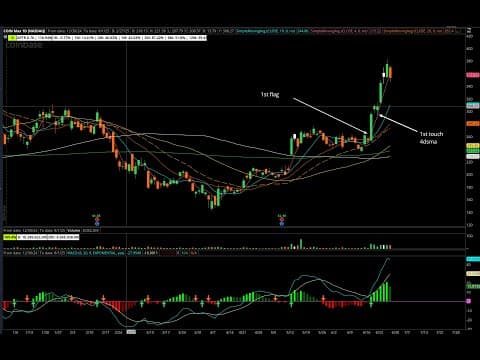Click the orange moving-average price tag on the axis

pos(473,124)
